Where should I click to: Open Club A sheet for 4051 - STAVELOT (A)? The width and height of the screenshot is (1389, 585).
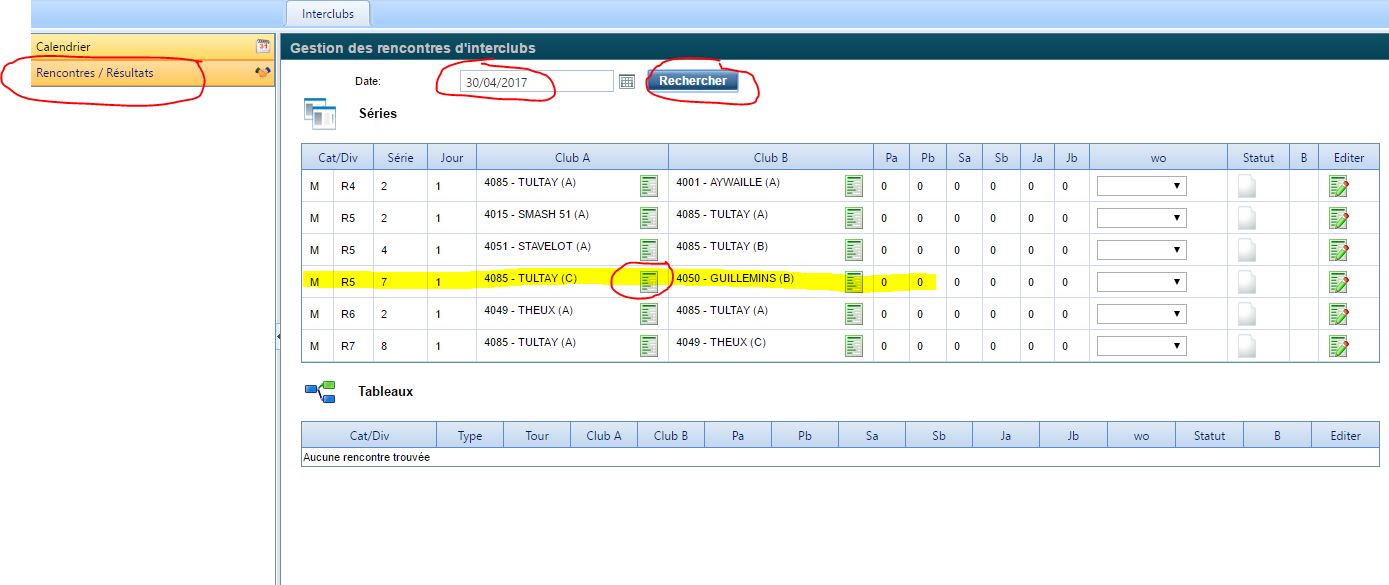pos(649,250)
